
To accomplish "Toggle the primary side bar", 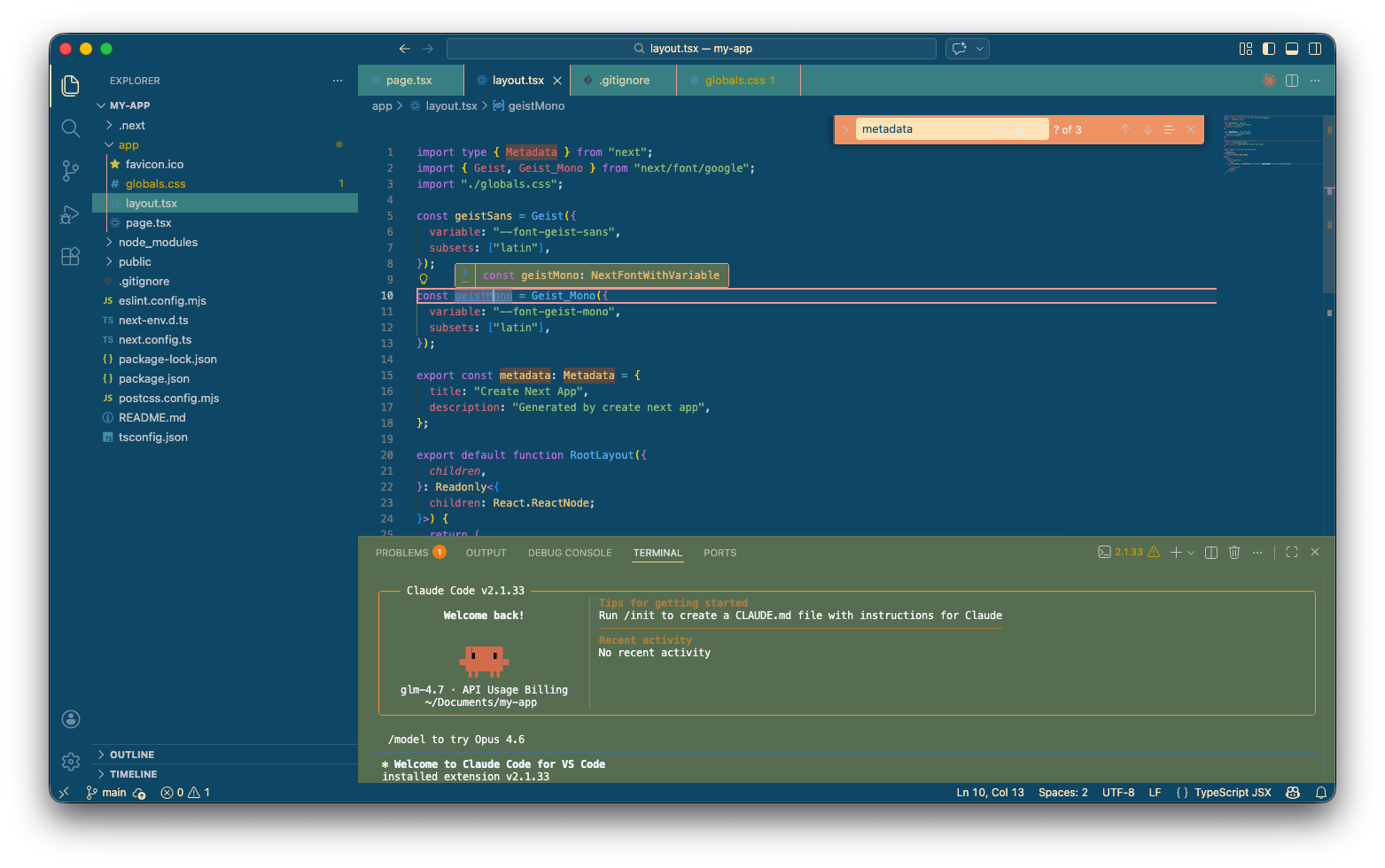I will click(x=1269, y=49).
